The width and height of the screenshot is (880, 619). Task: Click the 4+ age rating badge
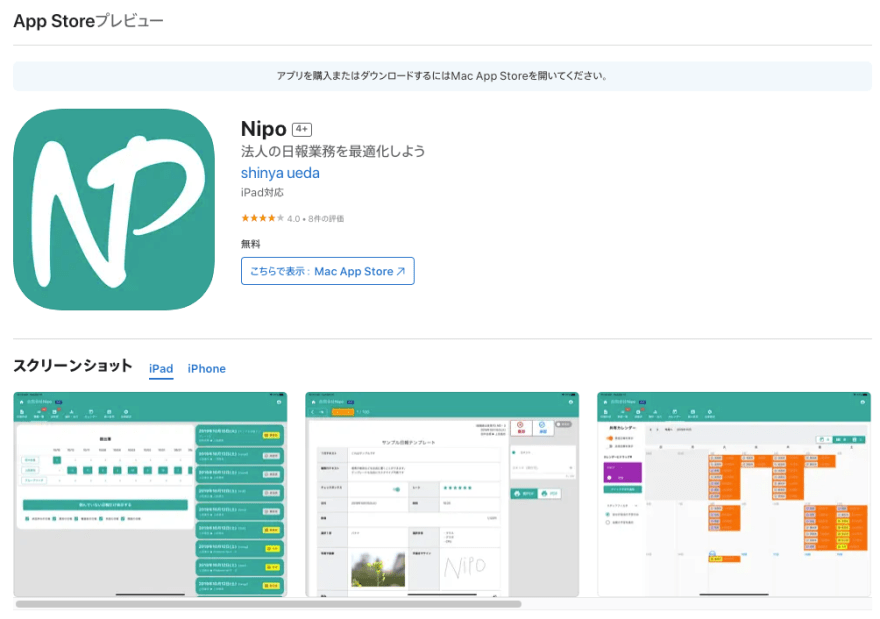coord(302,130)
